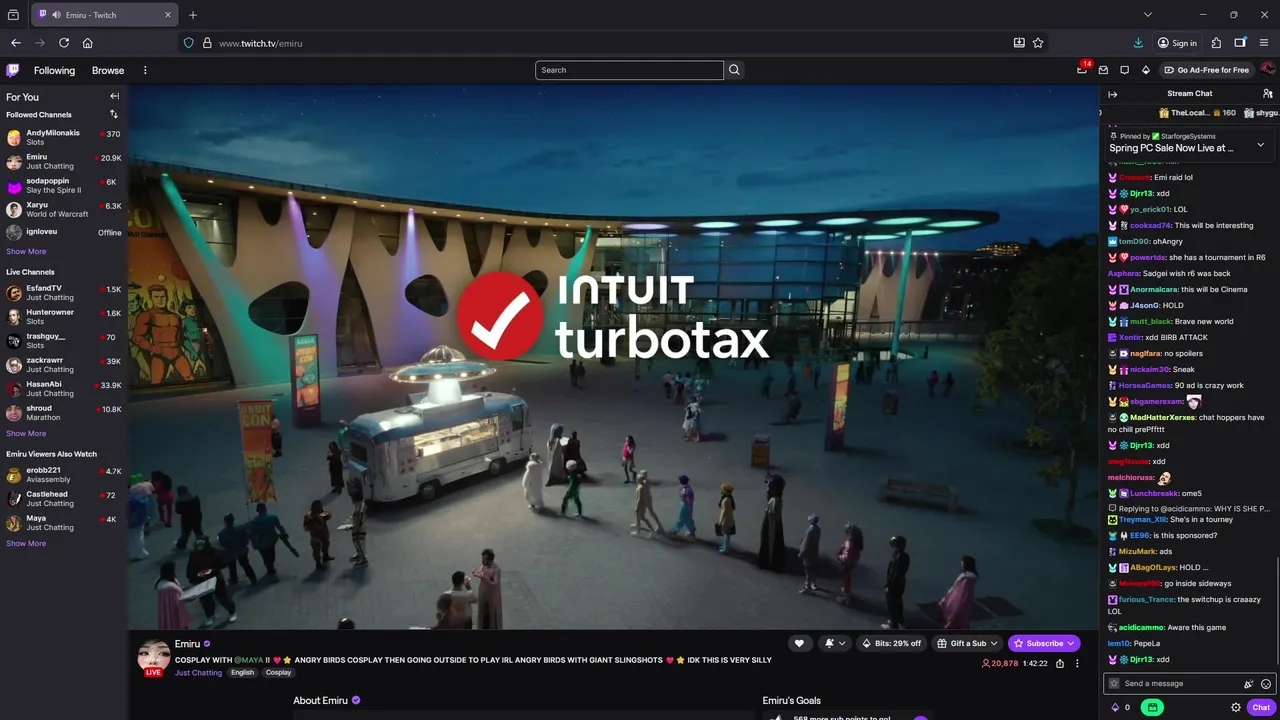Open chat settings gear
The height and width of the screenshot is (720, 1280).
tap(1236, 707)
